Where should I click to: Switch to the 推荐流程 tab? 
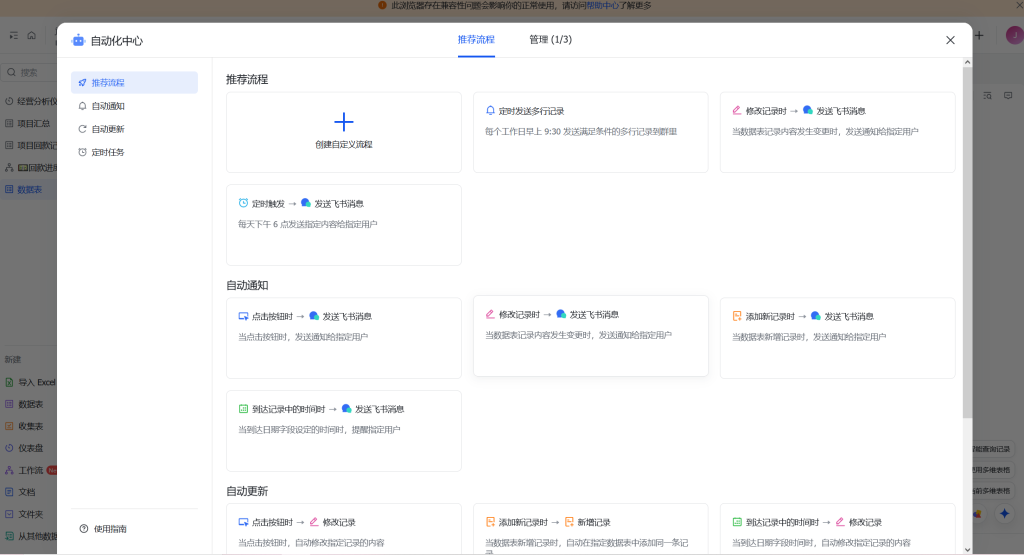point(476,40)
